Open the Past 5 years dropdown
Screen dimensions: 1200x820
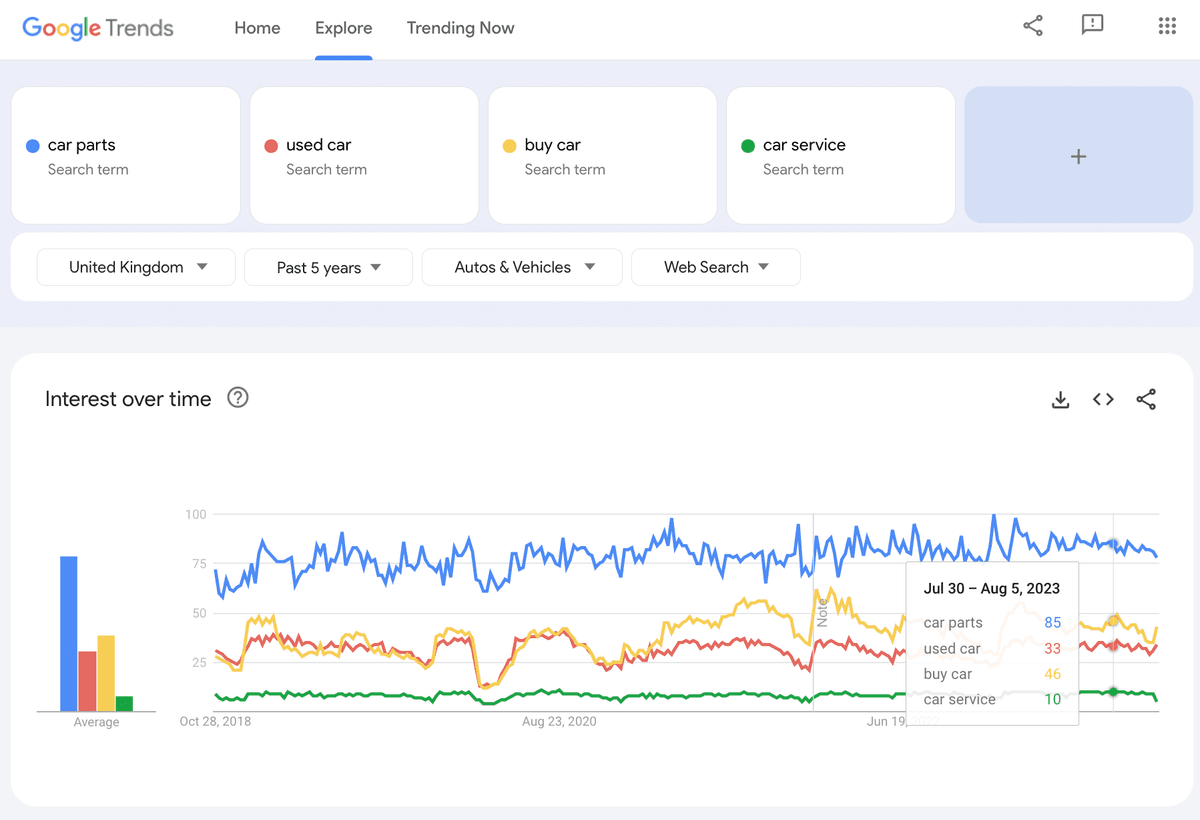click(328, 267)
